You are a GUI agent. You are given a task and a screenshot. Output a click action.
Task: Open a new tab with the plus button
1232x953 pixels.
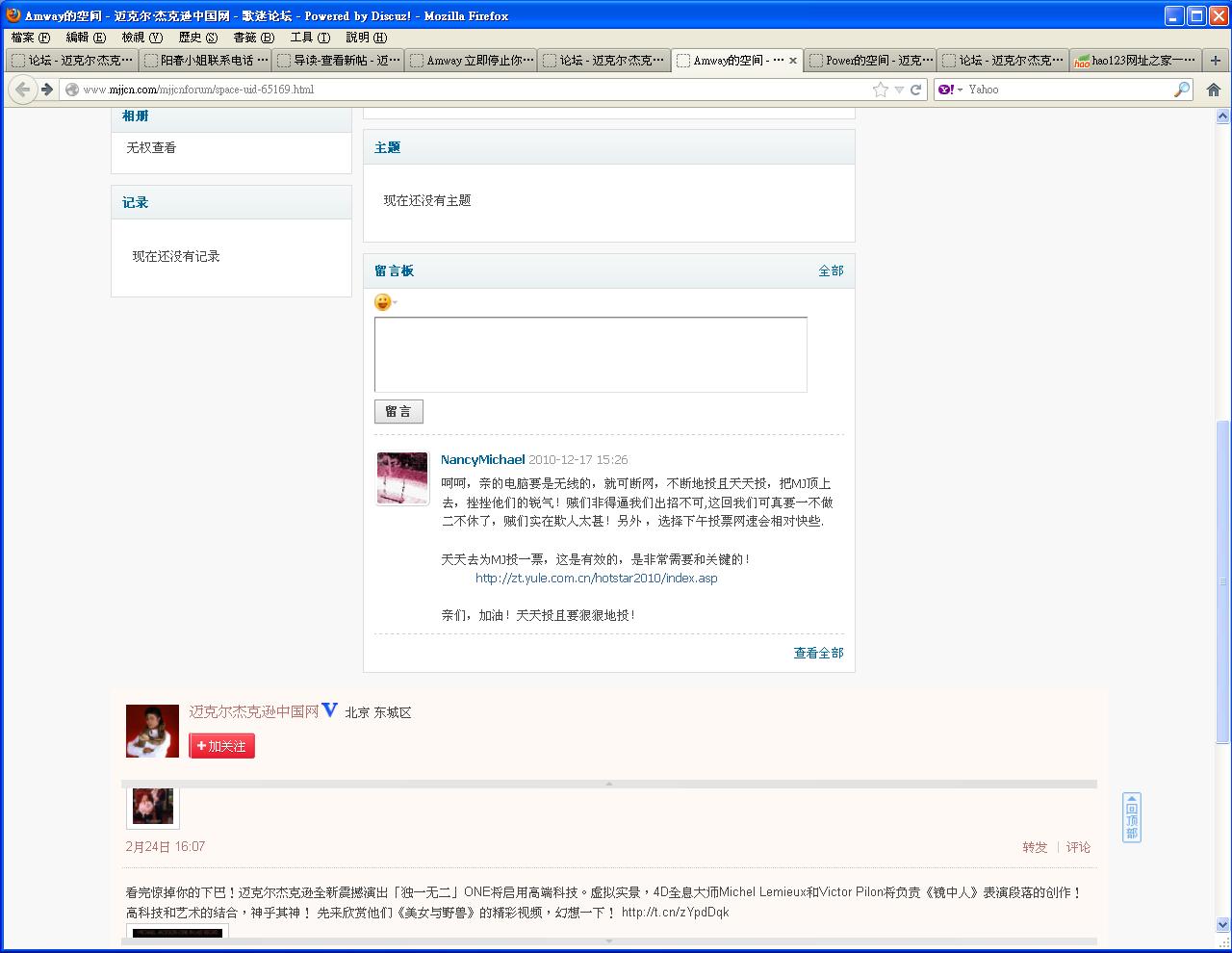coord(1217,60)
